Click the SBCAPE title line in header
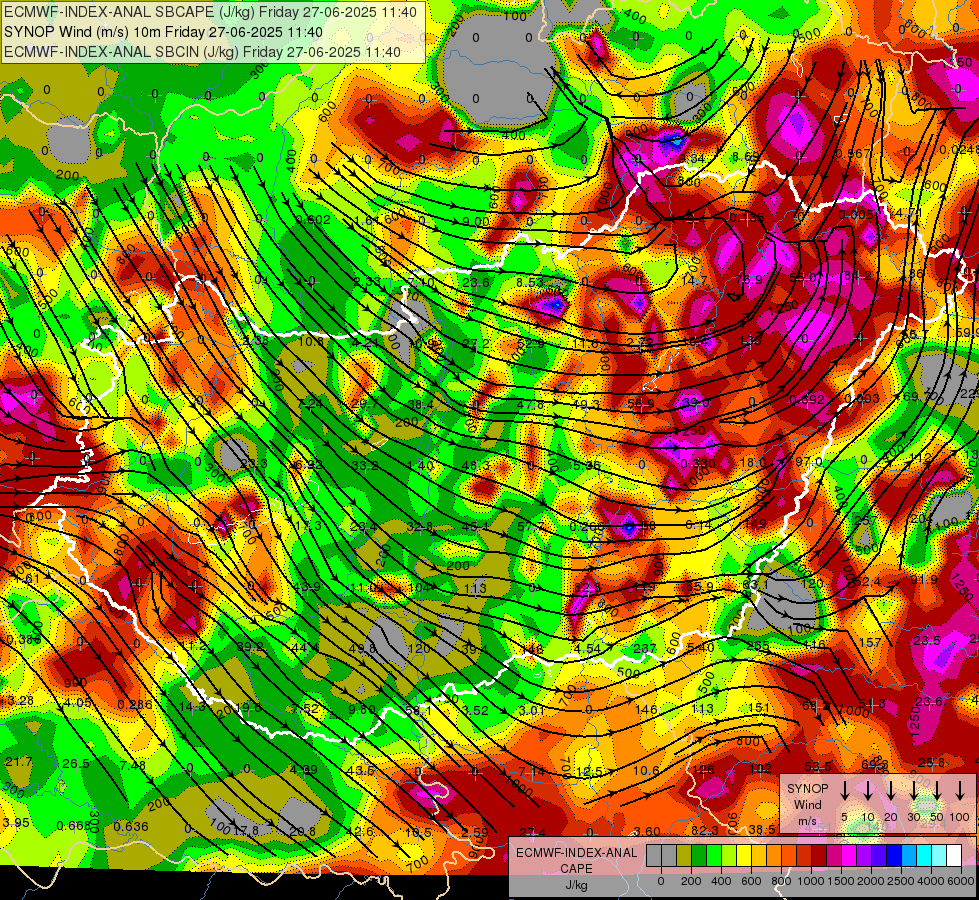This screenshot has height=900, width=979. tap(210, 12)
